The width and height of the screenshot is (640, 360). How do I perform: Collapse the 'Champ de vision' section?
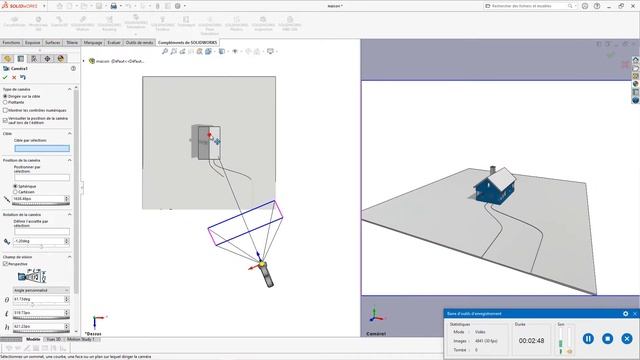(69, 257)
